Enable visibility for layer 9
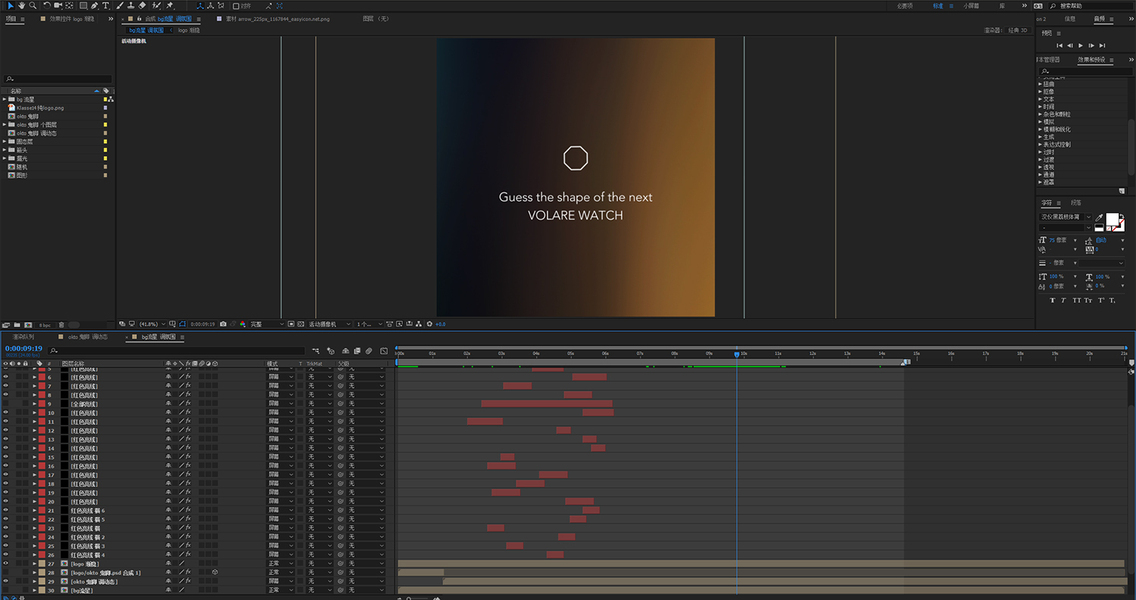This screenshot has height=600, width=1136. click(6, 404)
